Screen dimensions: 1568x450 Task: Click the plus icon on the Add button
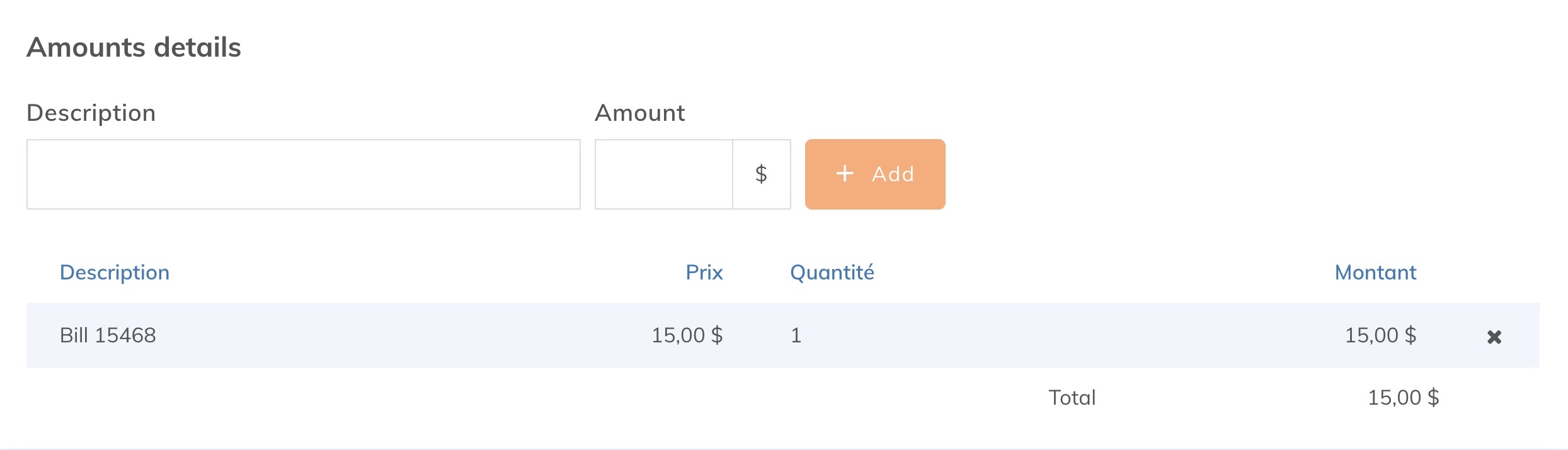point(844,174)
